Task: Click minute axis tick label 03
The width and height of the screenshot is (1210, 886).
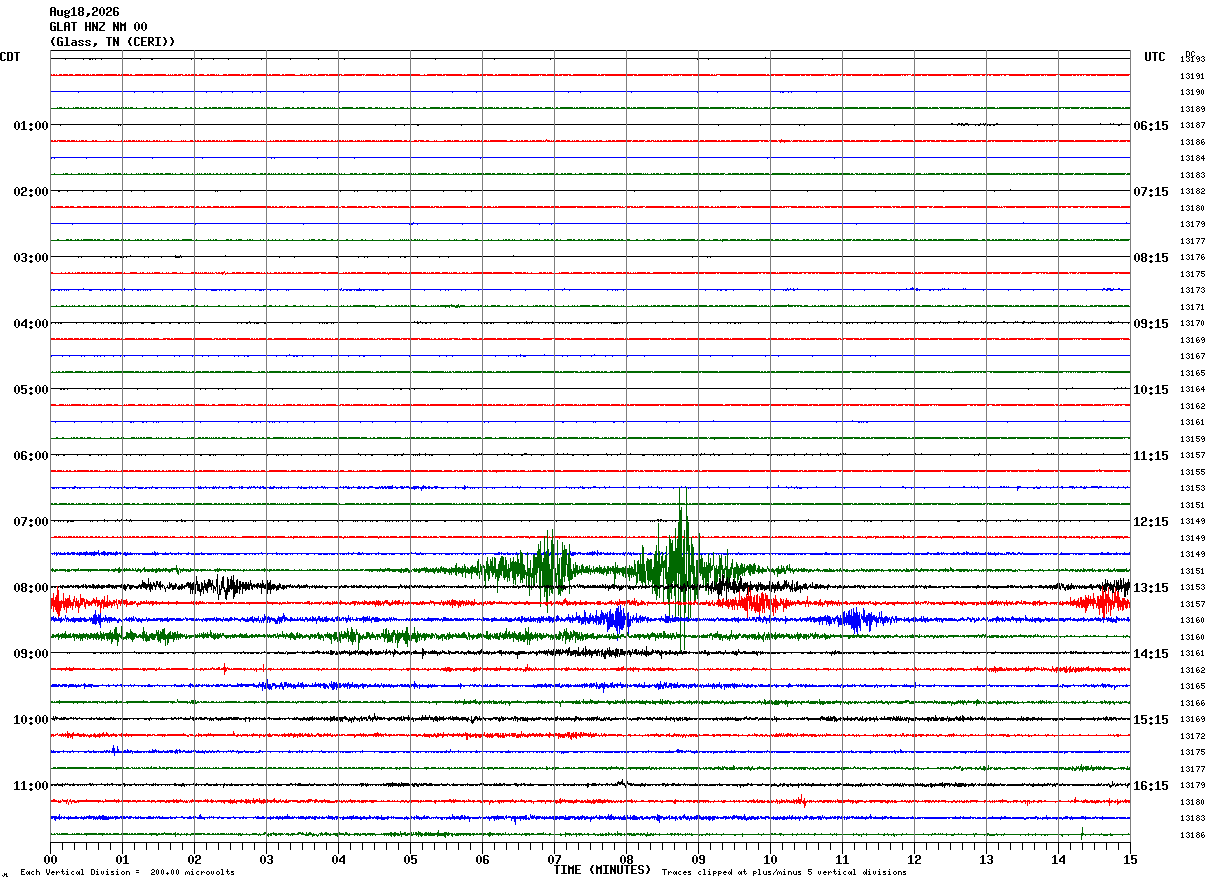Action: click(x=266, y=859)
